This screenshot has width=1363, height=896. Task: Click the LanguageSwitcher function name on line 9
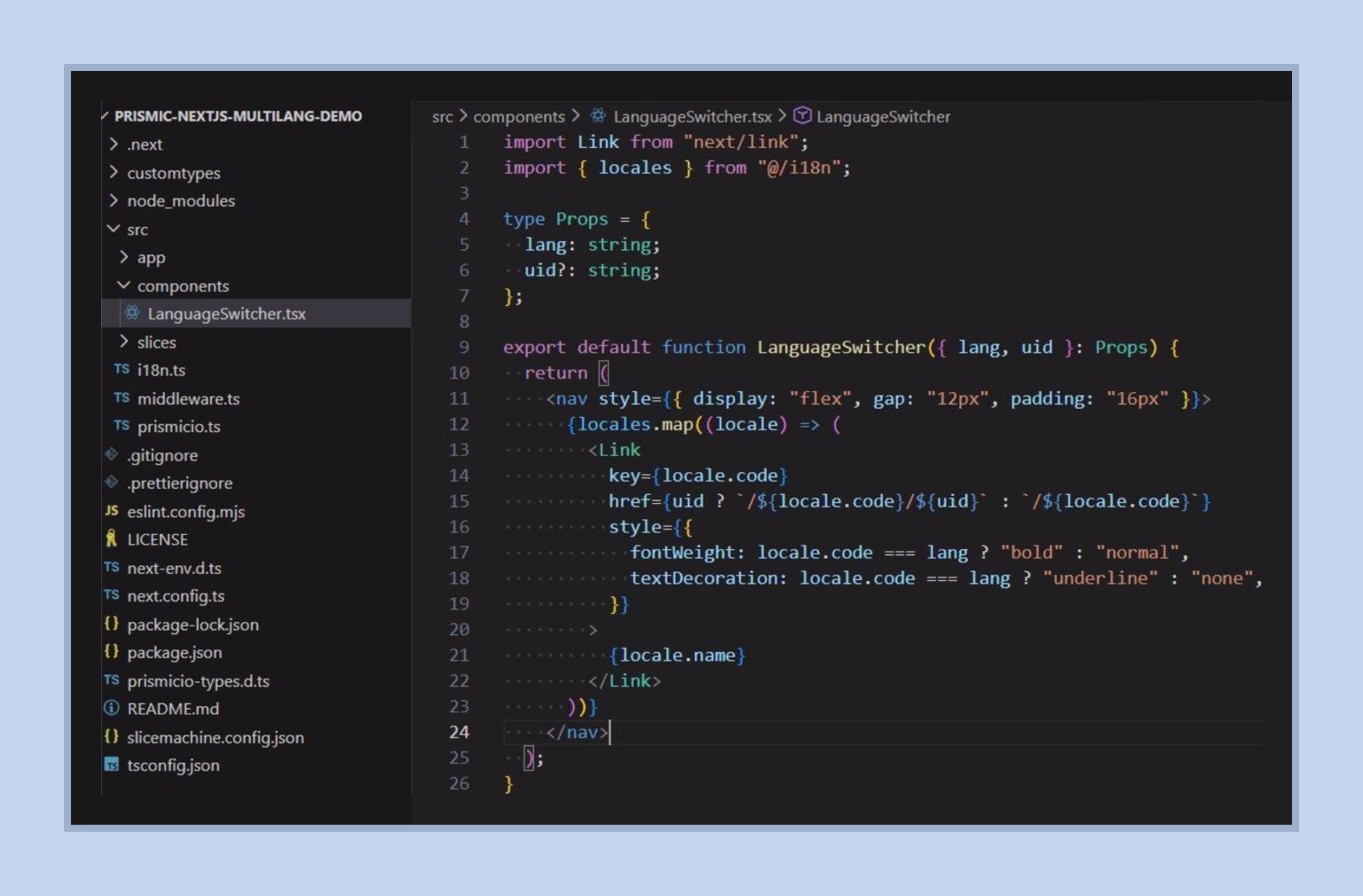(x=841, y=347)
